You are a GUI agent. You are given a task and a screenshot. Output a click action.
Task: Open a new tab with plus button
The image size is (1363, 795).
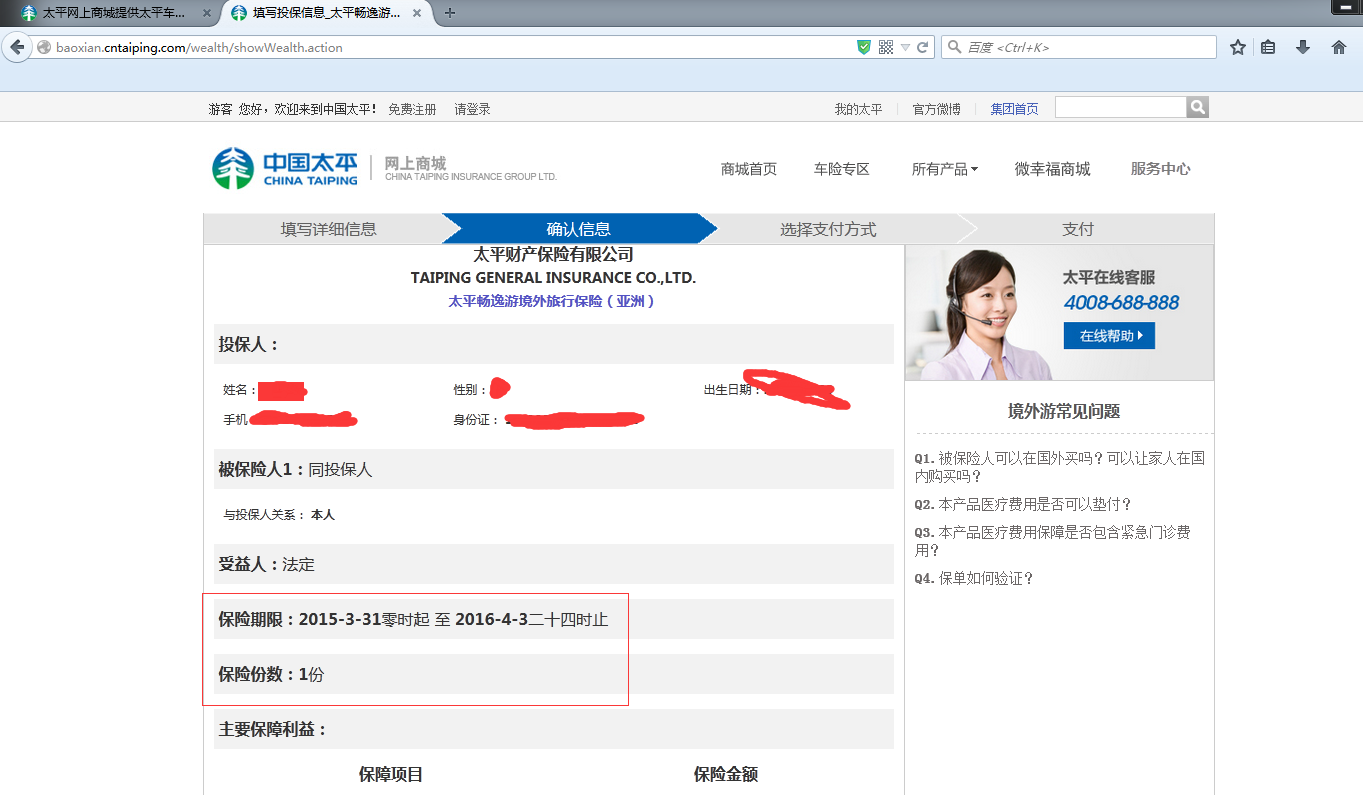pyautogui.click(x=450, y=13)
